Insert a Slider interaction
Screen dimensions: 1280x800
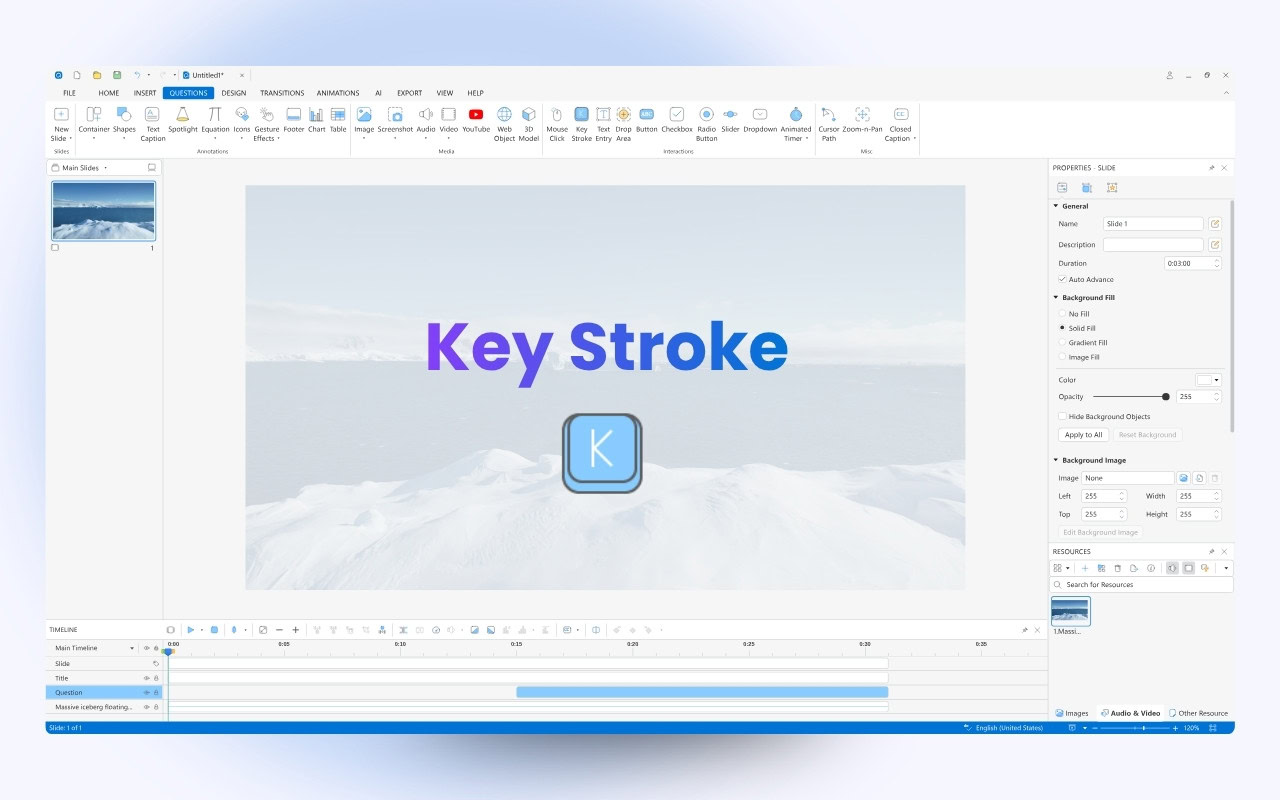730,120
